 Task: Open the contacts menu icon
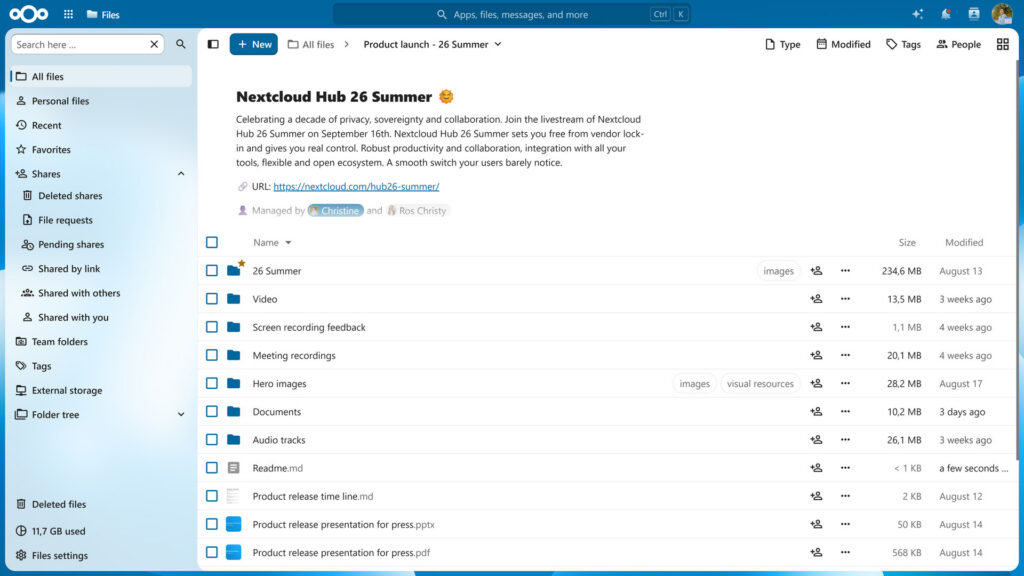pos(974,14)
